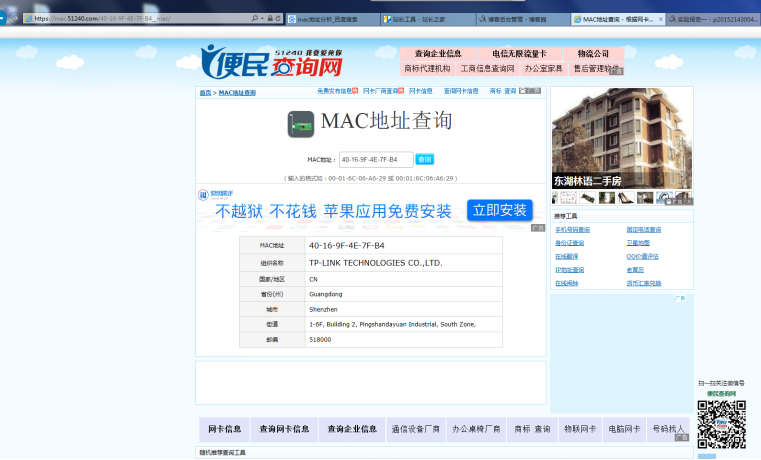Image resolution: width=761 pixels, height=460 pixels.
Task: Click the browser back arrow button
Action: coord(1,18)
